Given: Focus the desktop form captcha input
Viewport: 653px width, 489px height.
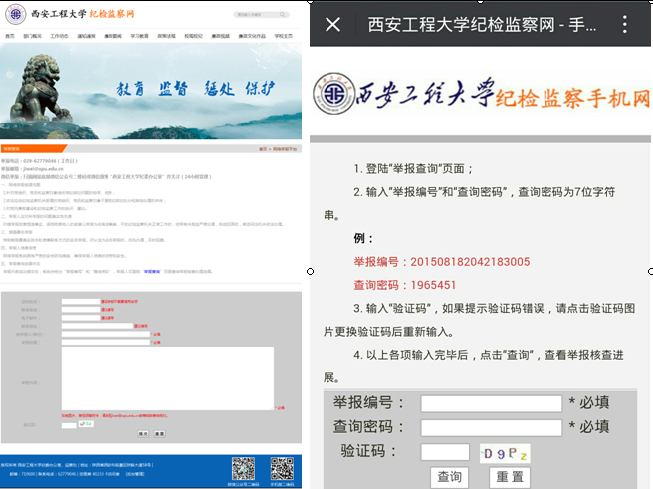Looking at the screenshot, I should (69, 425).
